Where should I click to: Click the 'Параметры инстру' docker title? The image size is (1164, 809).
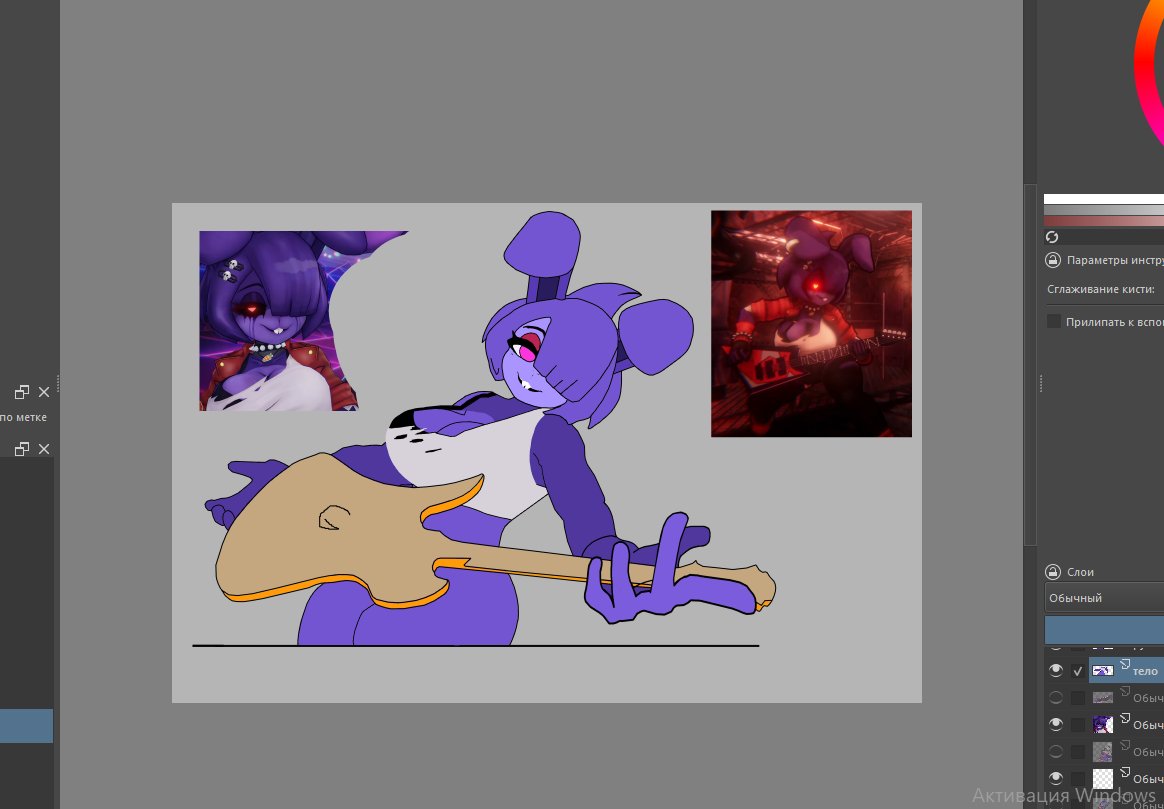click(1115, 261)
